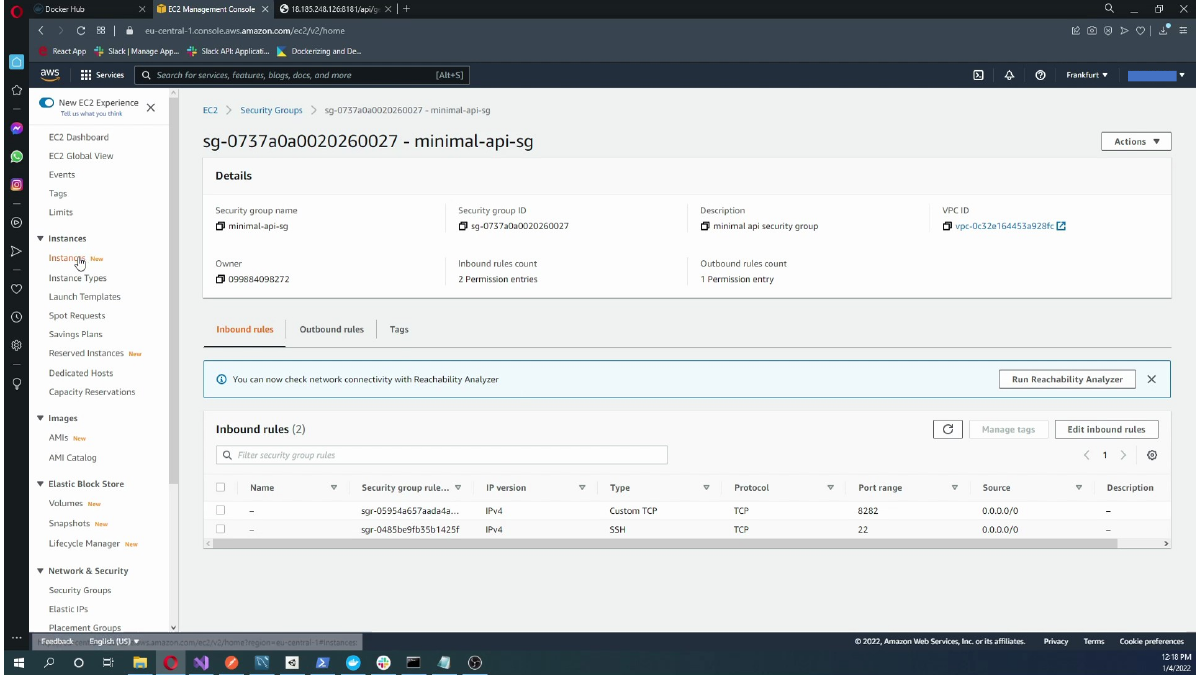
Task: Copy the security group ID
Action: coord(463,226)
